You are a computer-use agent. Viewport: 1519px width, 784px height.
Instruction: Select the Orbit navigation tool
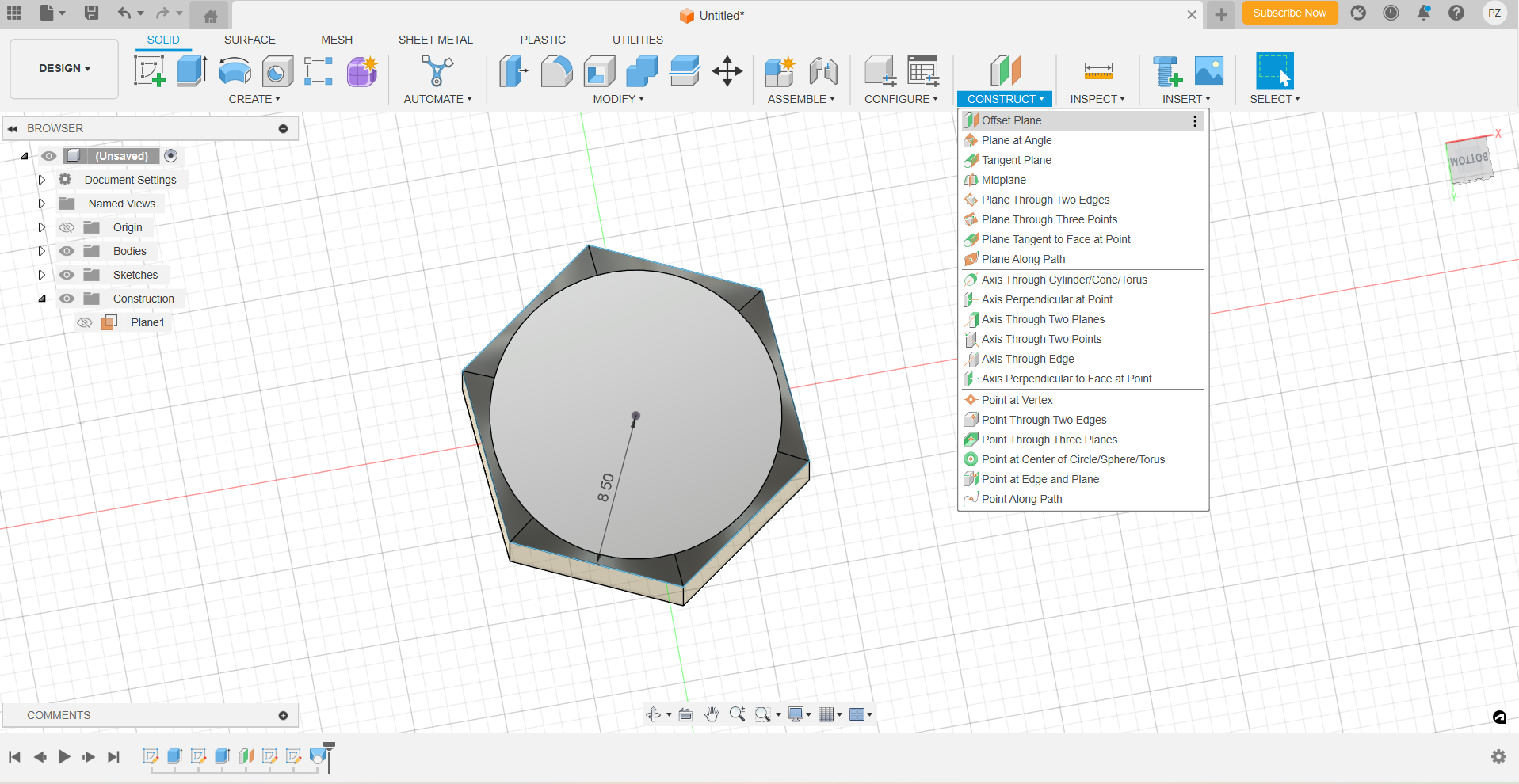[653, 714]
